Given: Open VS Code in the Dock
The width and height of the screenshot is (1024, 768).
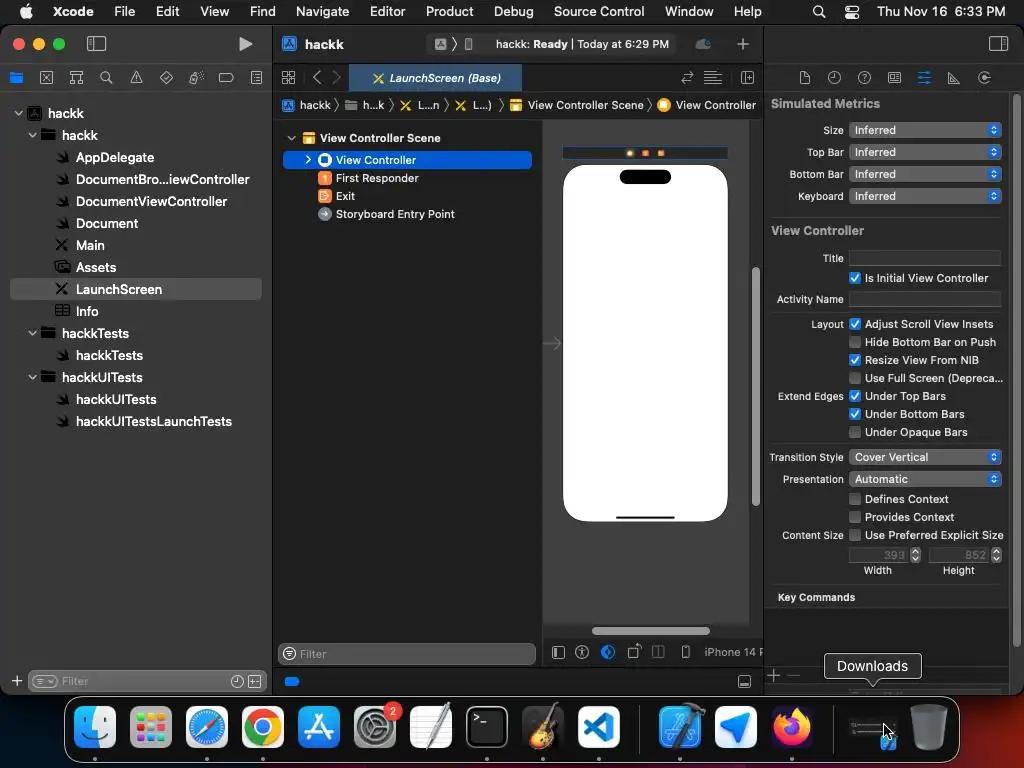Looking at the screenshot, I should coord(598,727).
